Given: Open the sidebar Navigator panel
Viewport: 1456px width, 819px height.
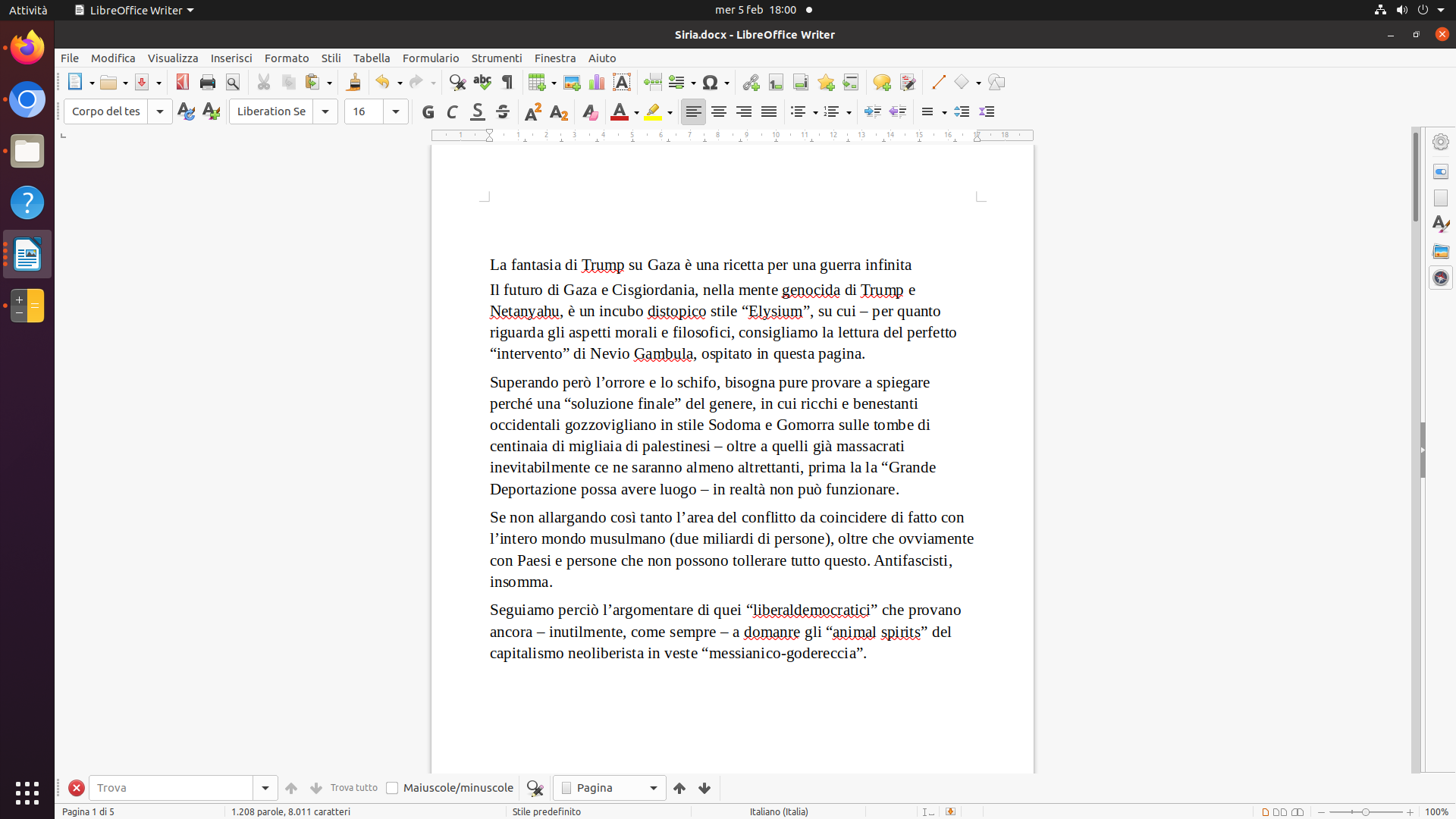Looking at the screenshot, I should pos(1441,278).
